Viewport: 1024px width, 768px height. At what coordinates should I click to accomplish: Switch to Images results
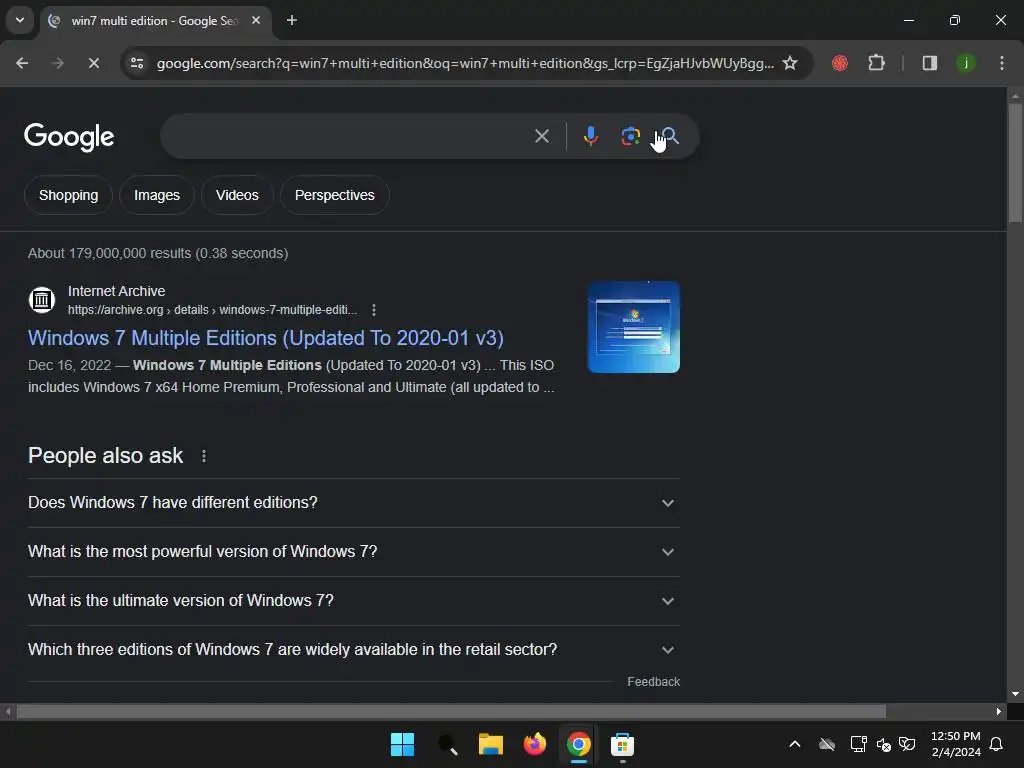click(157, 195)
